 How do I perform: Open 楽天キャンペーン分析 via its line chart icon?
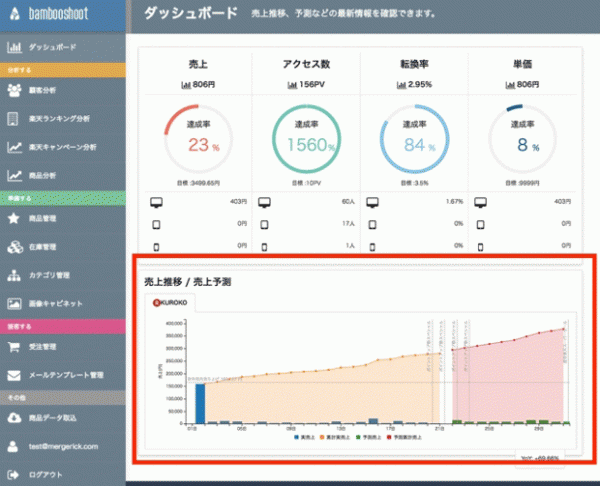15,147
